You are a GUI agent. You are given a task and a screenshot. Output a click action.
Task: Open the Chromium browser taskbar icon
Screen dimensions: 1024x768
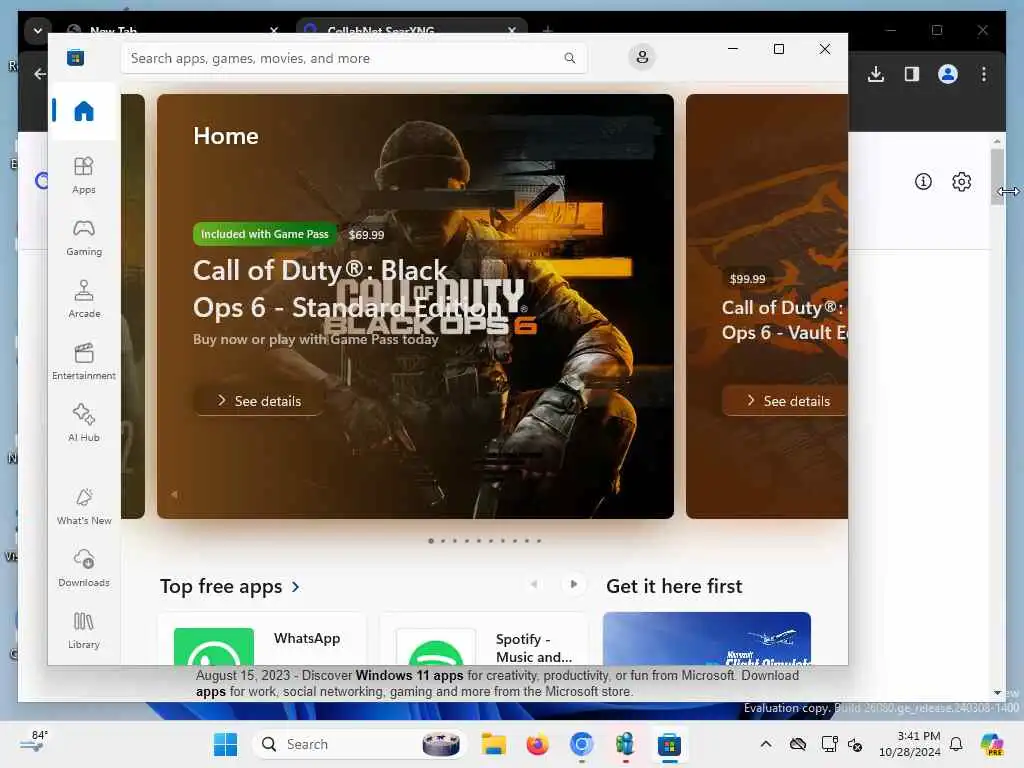click(x=581, y=744)
